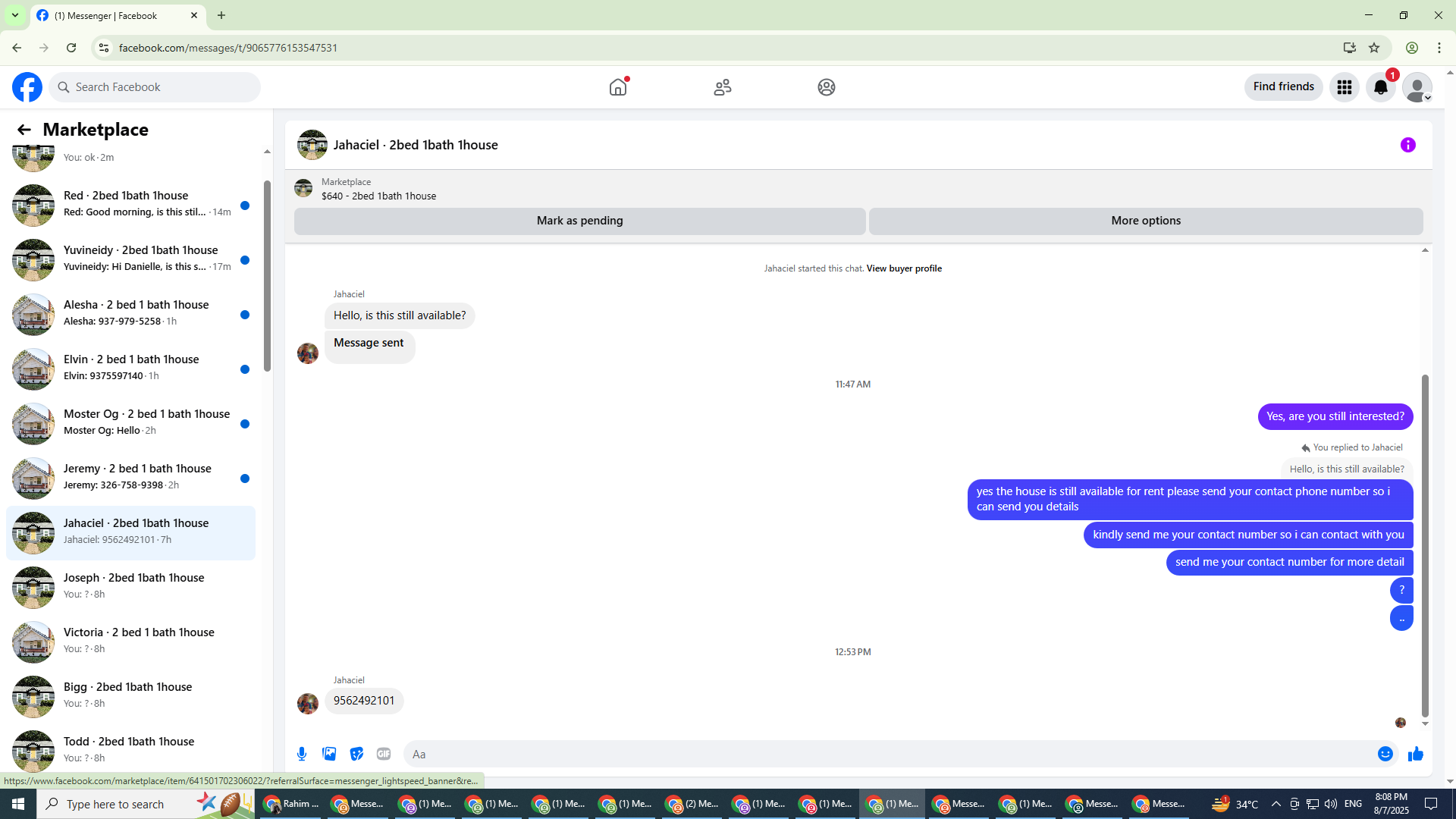
Task: Bookmark this page with the star icon
Action: click(1374, 48)
